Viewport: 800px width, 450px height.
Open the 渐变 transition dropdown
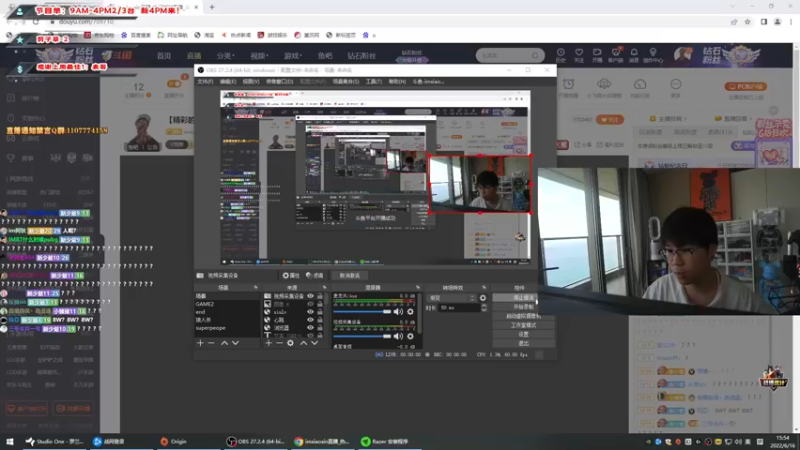tap(452, 298)
